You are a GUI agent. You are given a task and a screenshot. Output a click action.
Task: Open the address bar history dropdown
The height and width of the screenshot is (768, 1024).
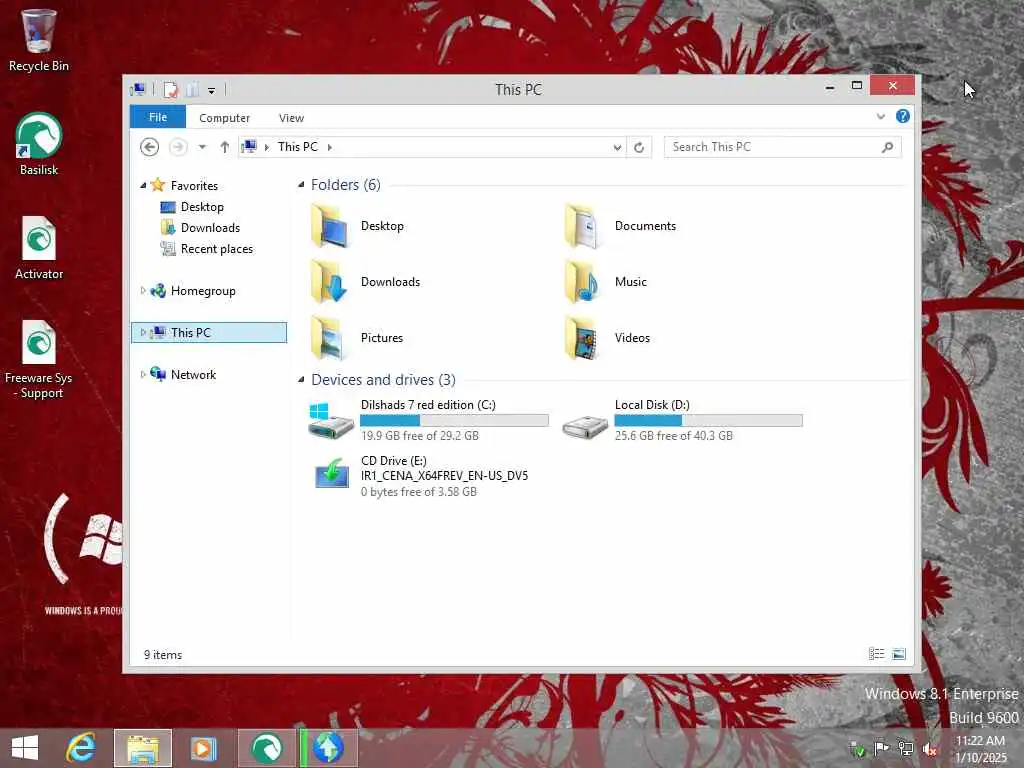point(617,148)
